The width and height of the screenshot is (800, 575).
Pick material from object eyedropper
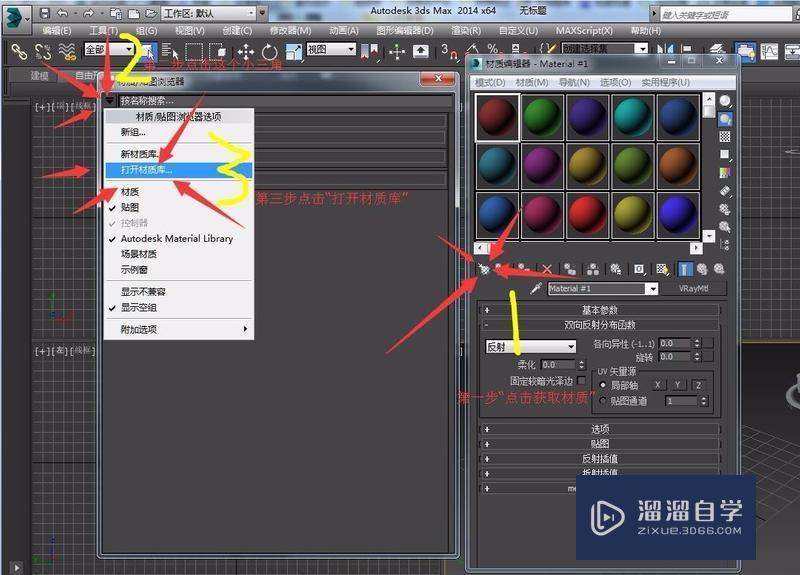536,289
